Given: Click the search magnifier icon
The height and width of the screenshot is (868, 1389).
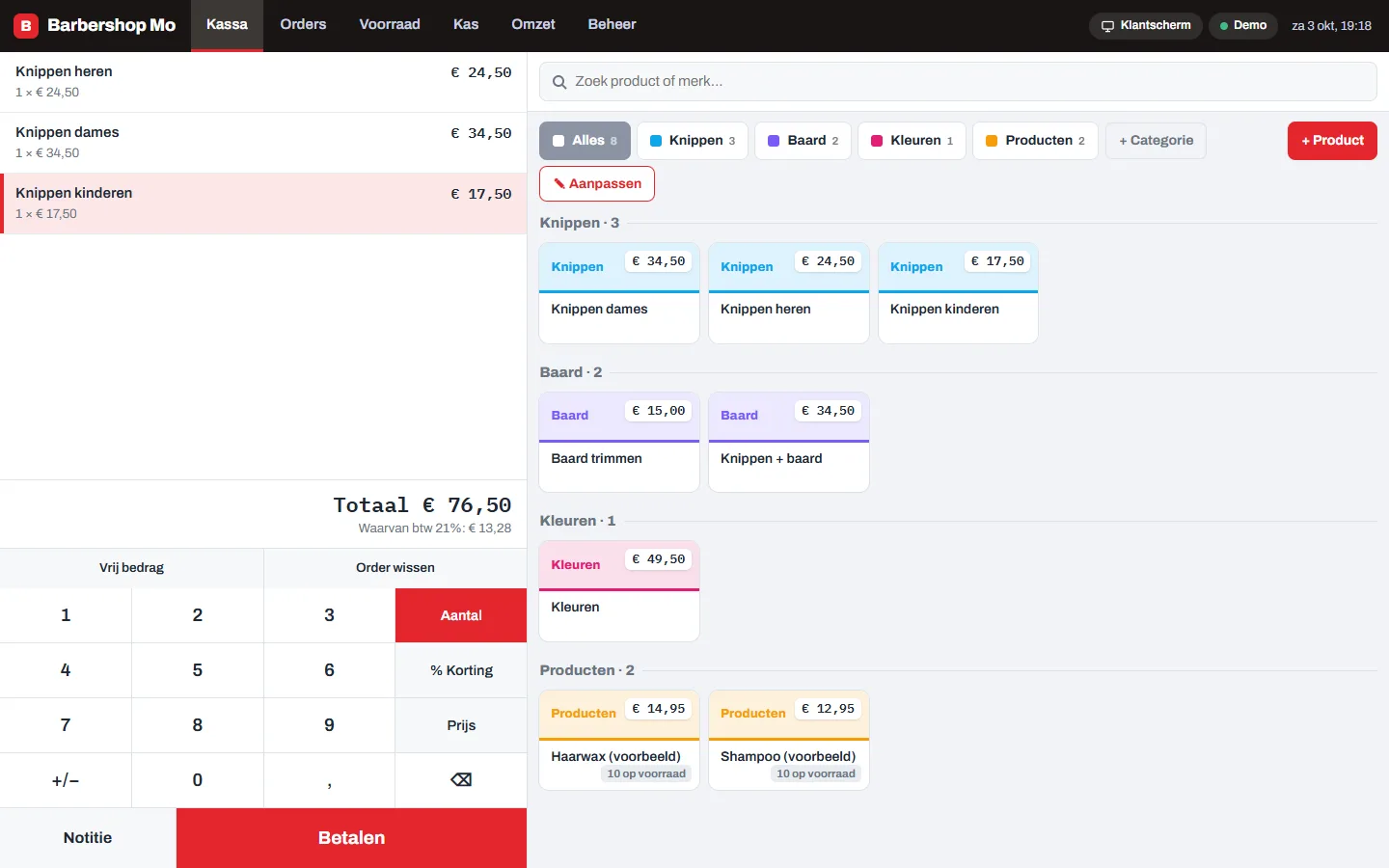Looking at the screenshot, I should pyautogui.click(x=559, y=82).
